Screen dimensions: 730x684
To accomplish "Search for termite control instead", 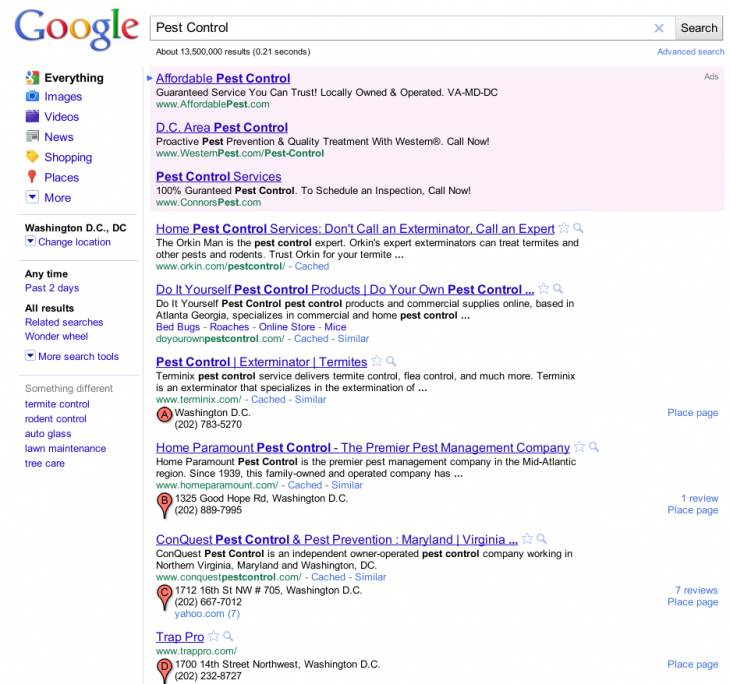I will 57,404.
